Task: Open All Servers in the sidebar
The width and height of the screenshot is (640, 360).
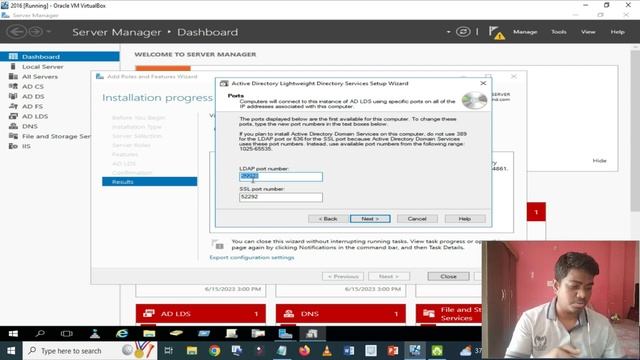Action: (x=40, y=76)
